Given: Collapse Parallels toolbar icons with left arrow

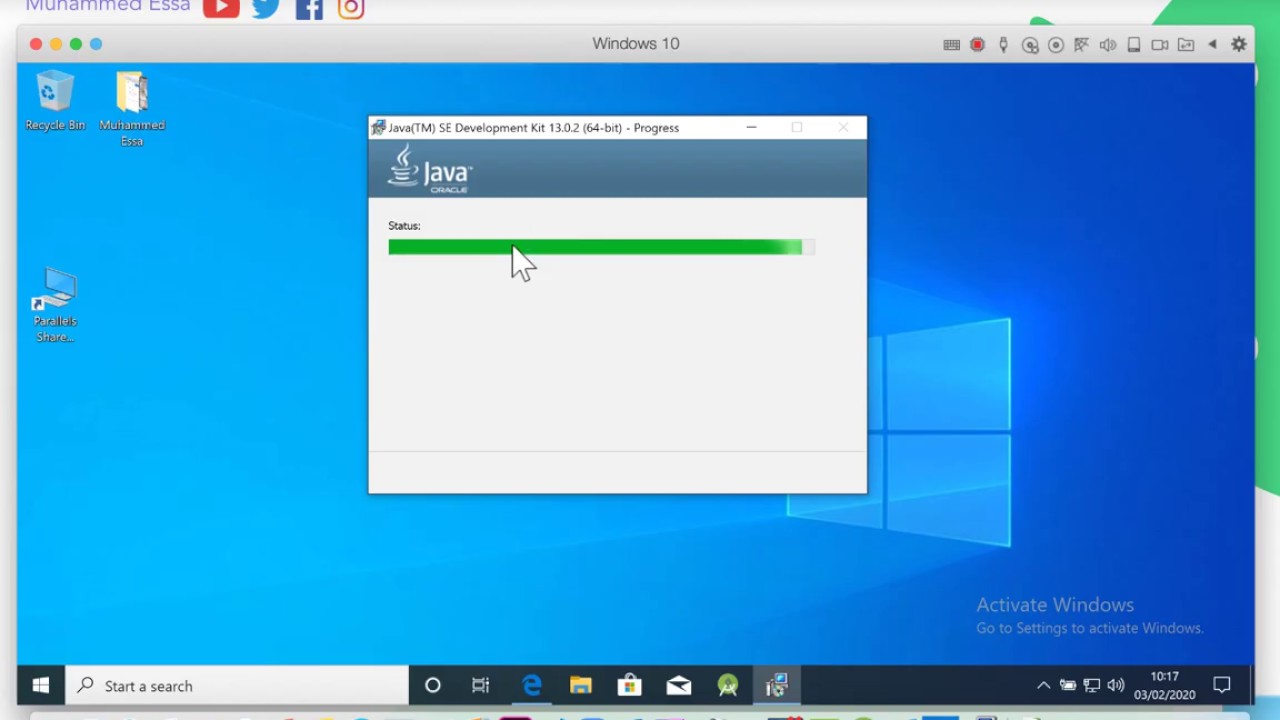Looking at the screenshot, I should point(1212,45).
